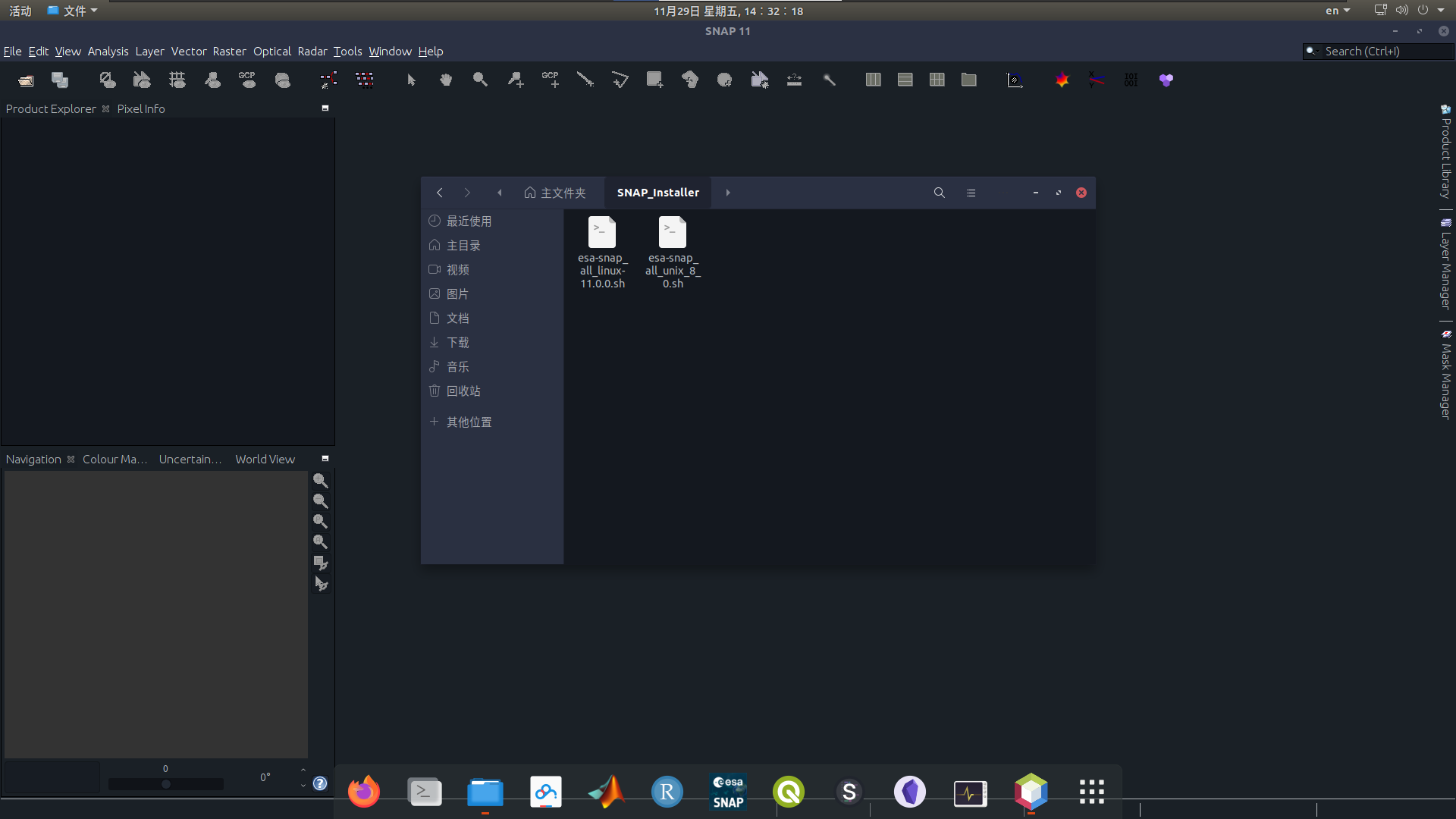Screen dimensions: 1456x819
Task: Tile windows vertically via toolbar icon
Action: [874, 80]
